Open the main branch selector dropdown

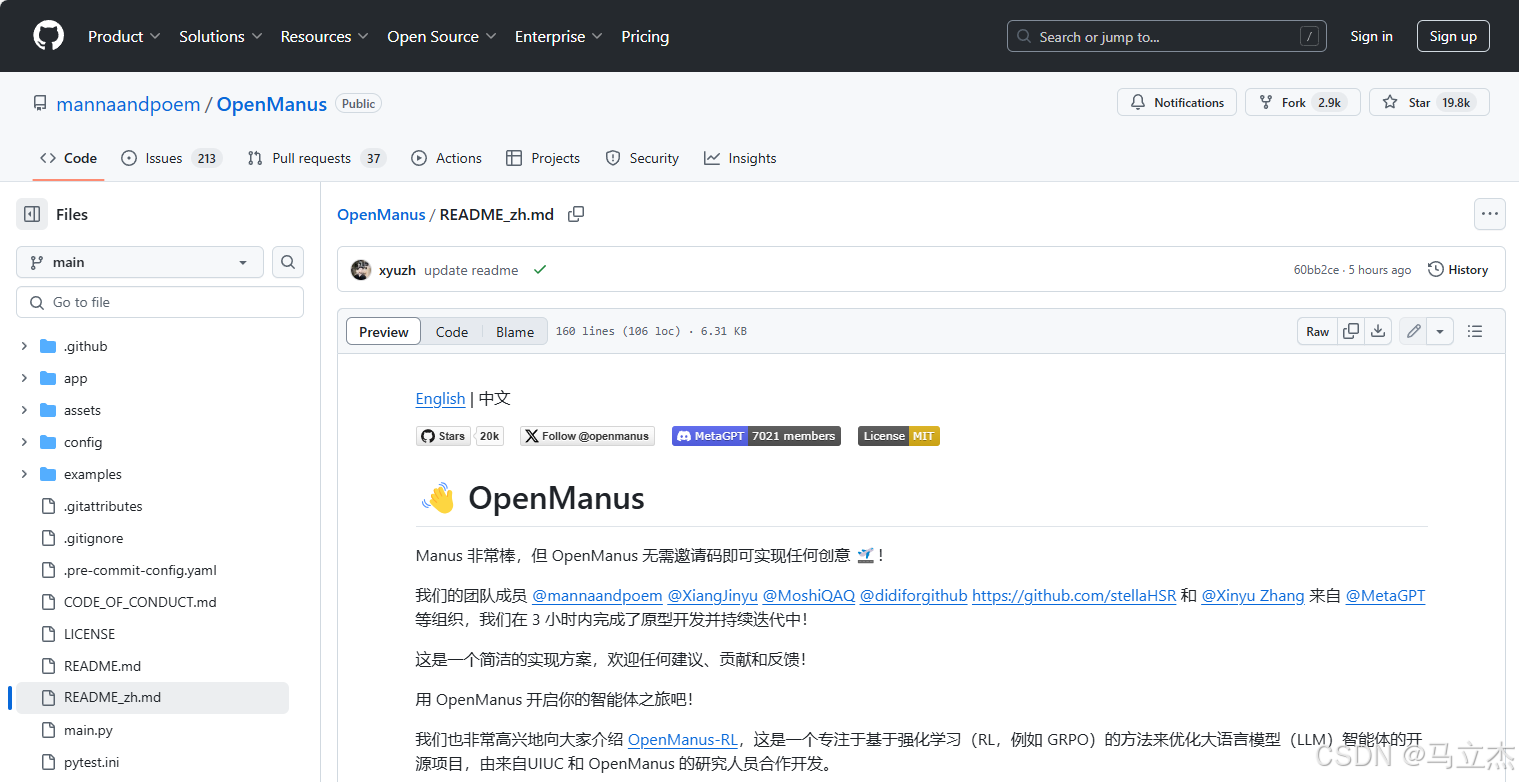(140, 262)
